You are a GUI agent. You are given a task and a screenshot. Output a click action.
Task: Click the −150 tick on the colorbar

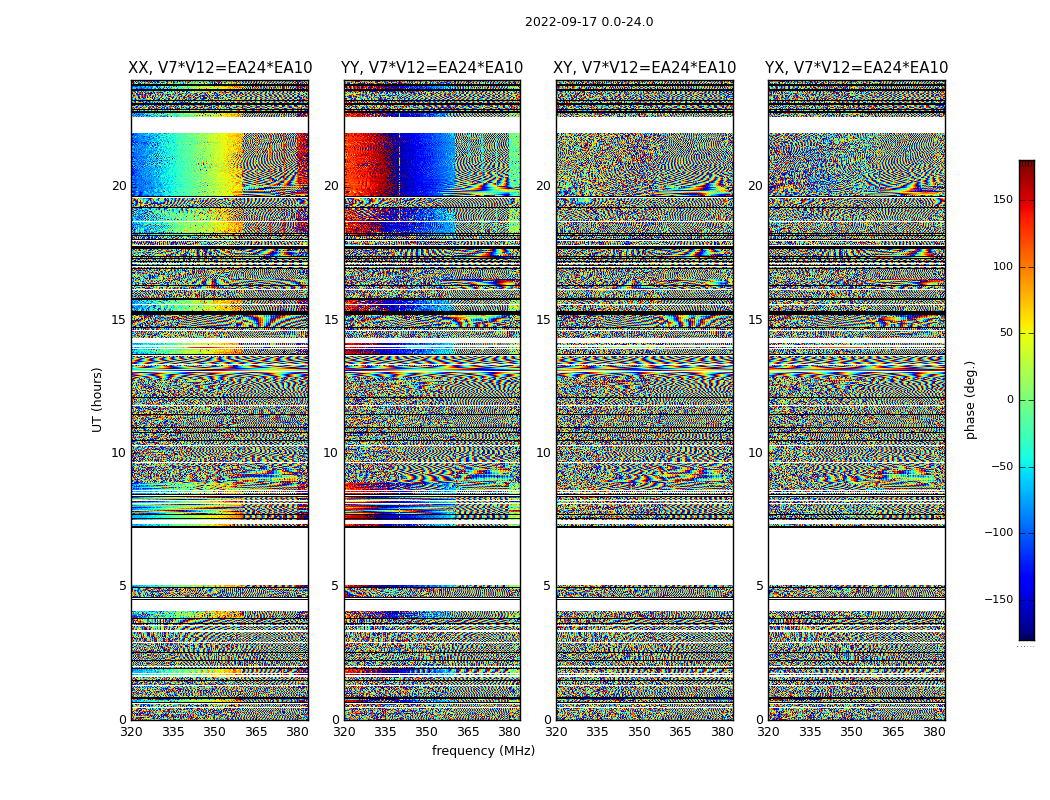click(999, 599)
